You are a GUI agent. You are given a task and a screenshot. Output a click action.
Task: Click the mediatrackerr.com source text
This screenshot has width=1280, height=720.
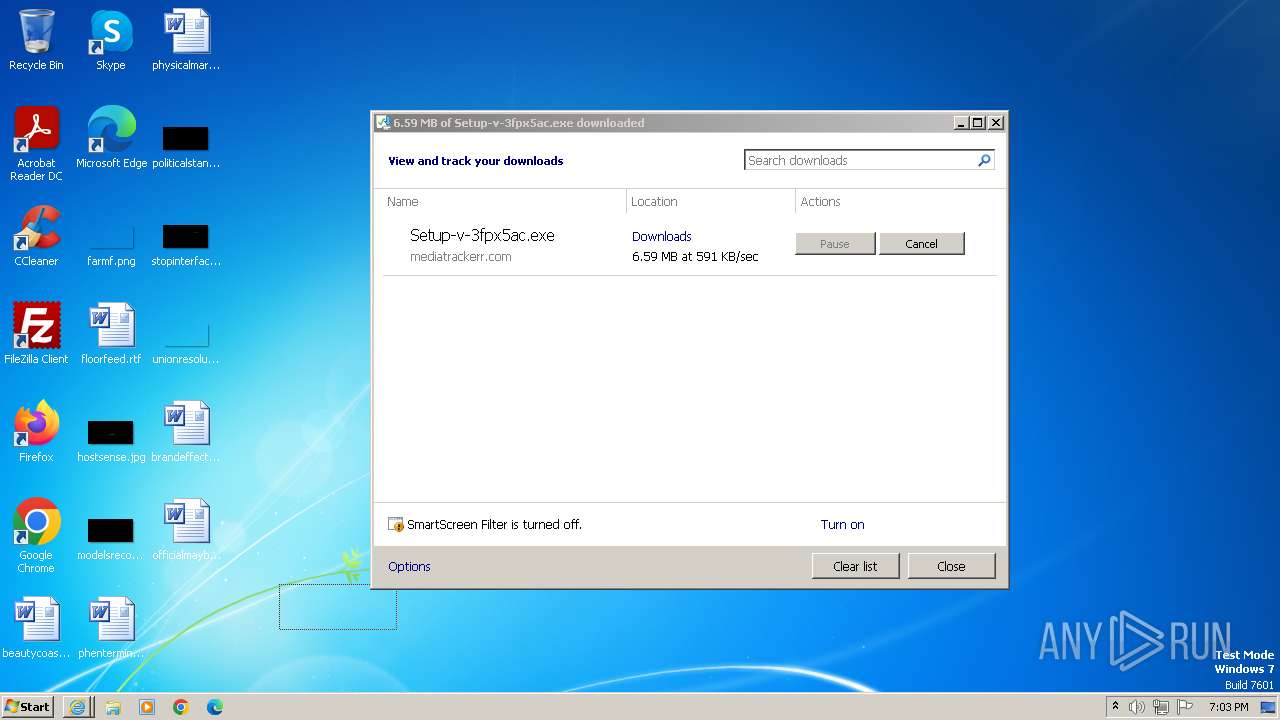click(461, 256)
